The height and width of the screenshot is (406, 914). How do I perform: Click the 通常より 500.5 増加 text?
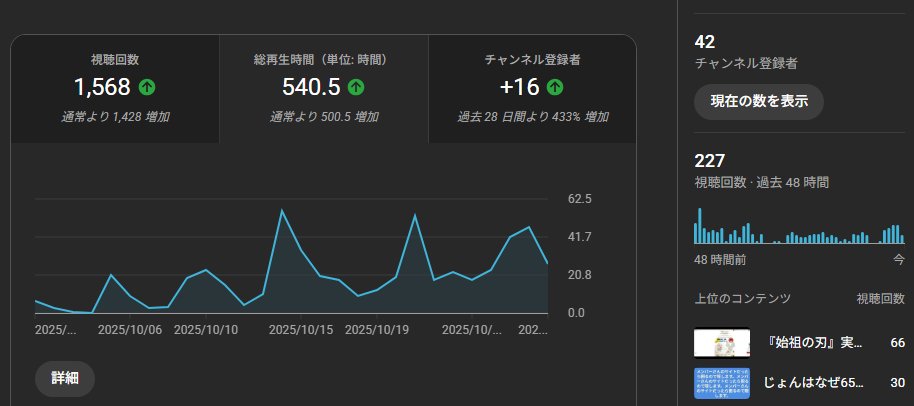pos(324,117)
